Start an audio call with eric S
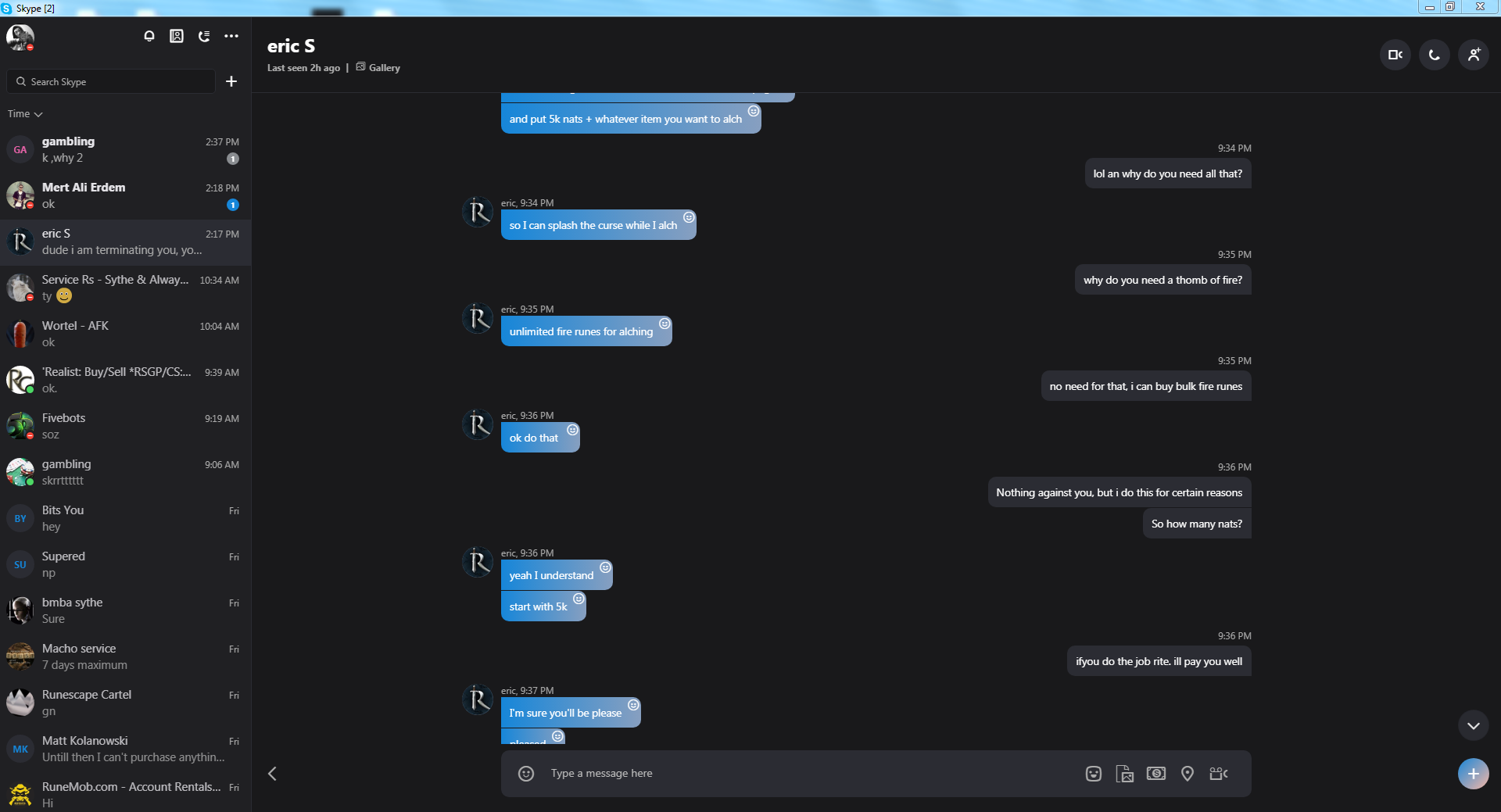Viewport: 1501px width, 812px height. (1434, 55)
